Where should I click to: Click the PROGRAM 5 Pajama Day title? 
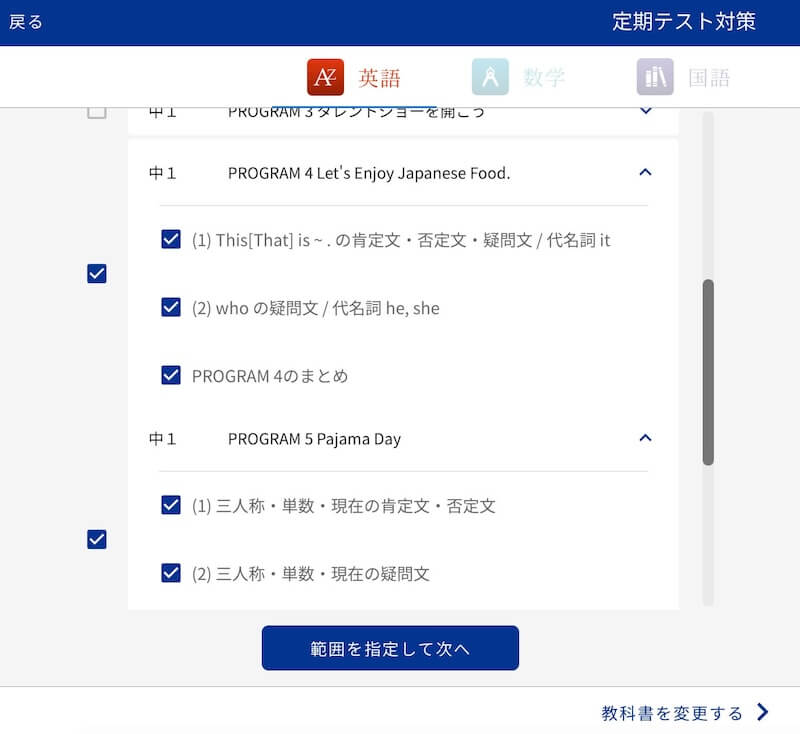pyautogui.click(x=314, y=439)
